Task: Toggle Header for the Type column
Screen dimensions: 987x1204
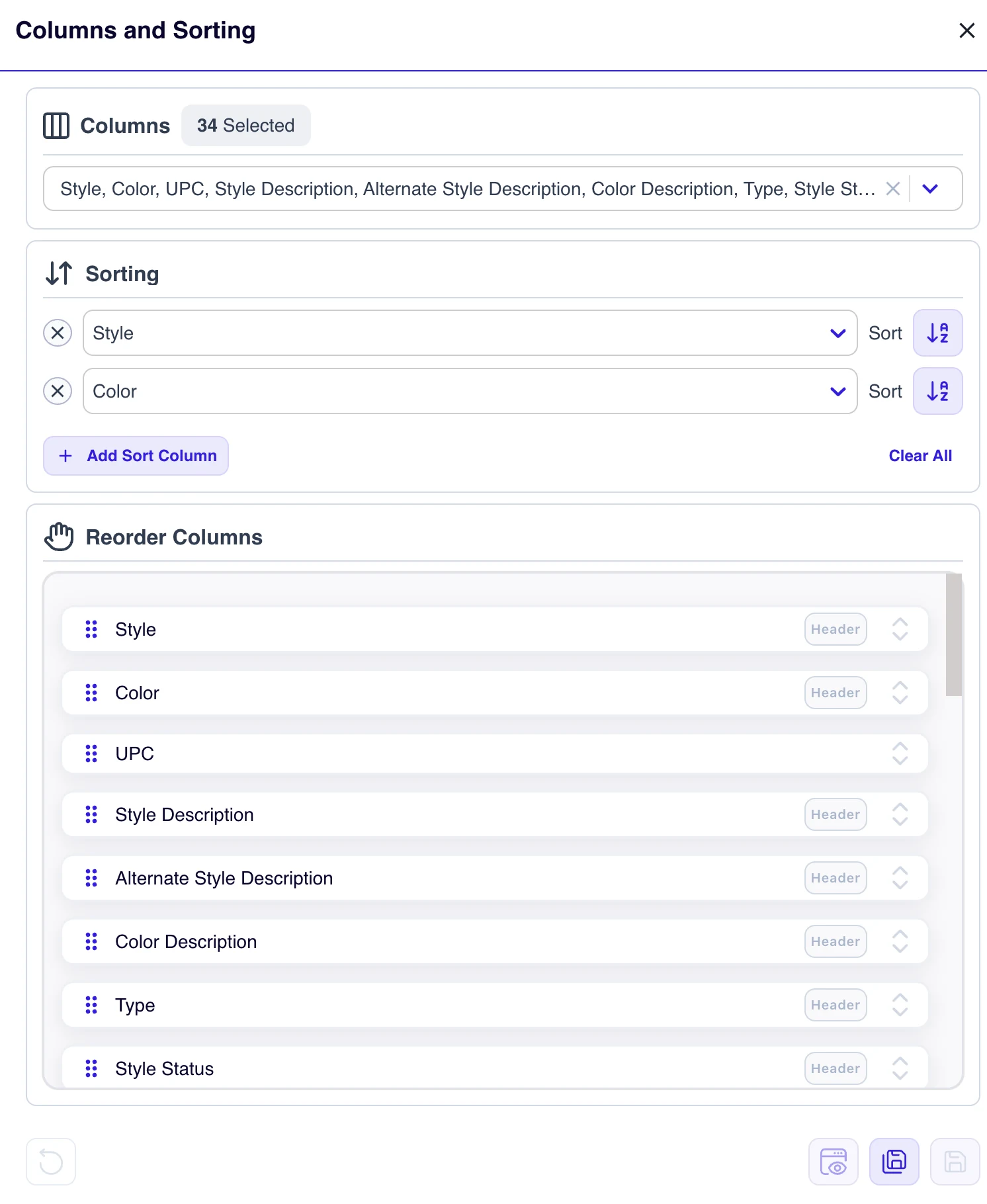Action: coord(836,1005)
